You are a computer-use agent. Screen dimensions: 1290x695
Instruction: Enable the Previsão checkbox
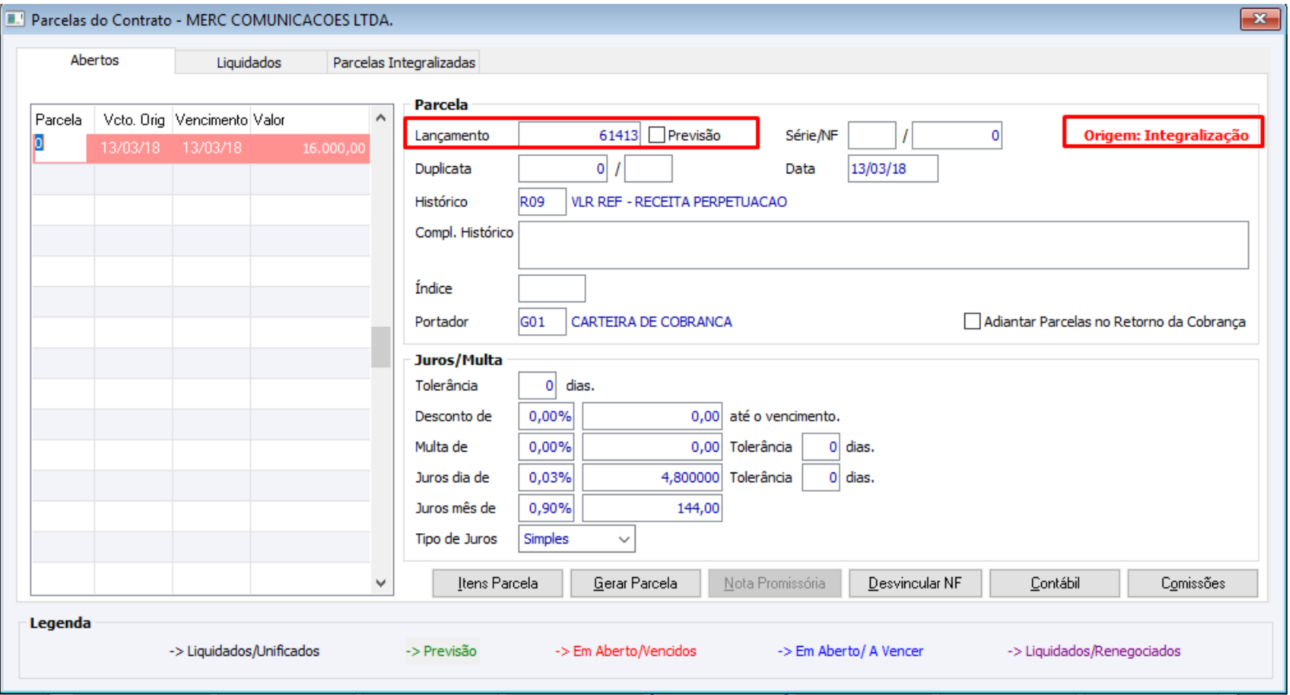coord(657,134)
